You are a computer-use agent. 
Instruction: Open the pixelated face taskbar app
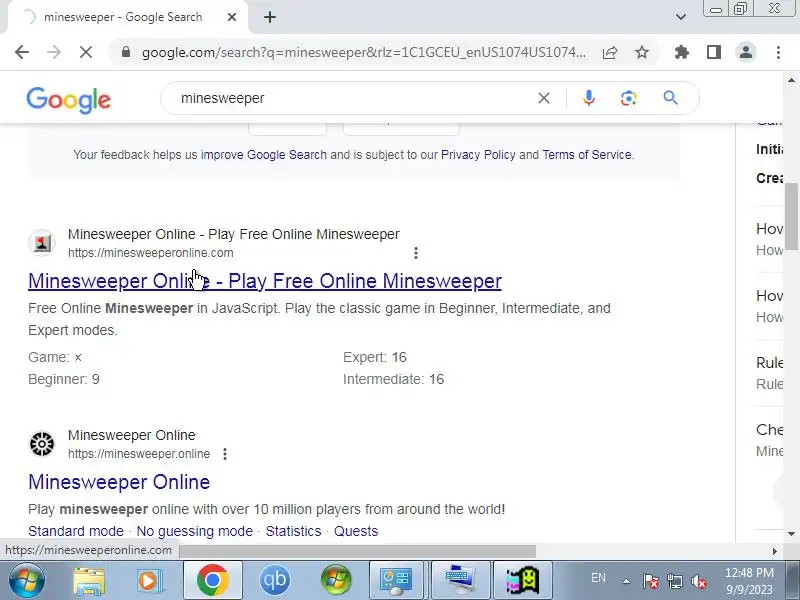tap(522, 581)
